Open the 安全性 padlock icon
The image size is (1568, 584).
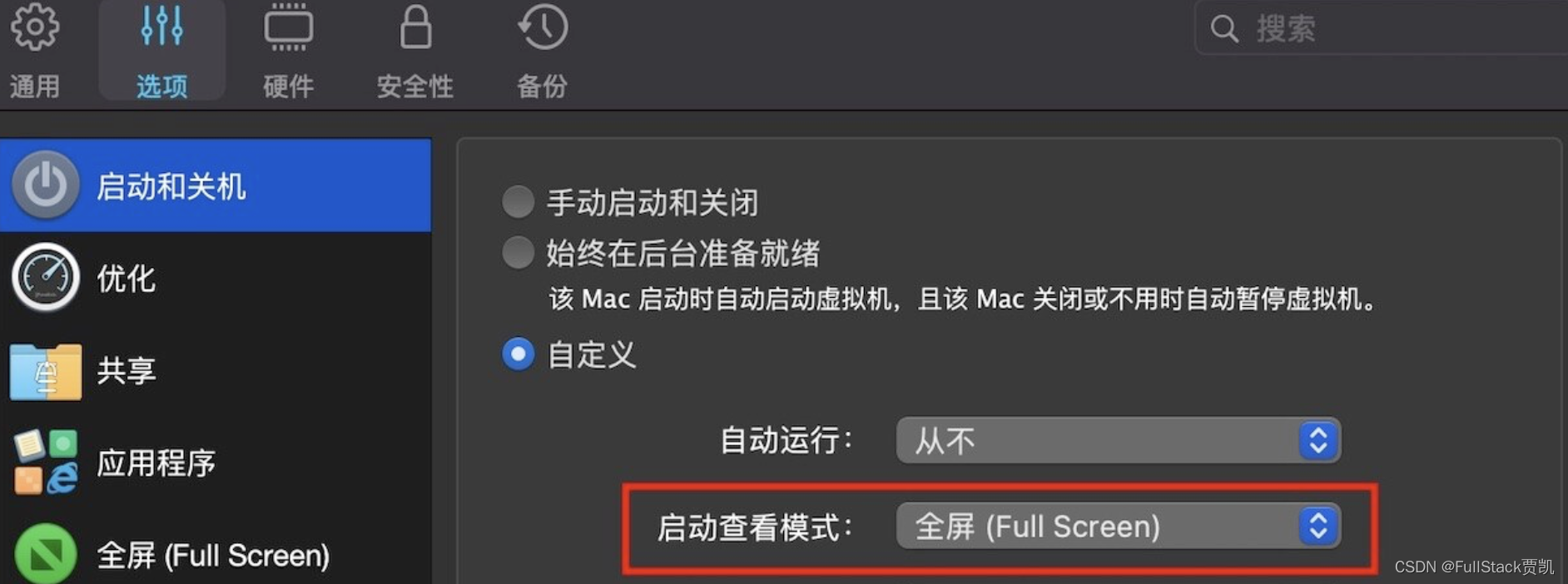[x=415, y=27]
